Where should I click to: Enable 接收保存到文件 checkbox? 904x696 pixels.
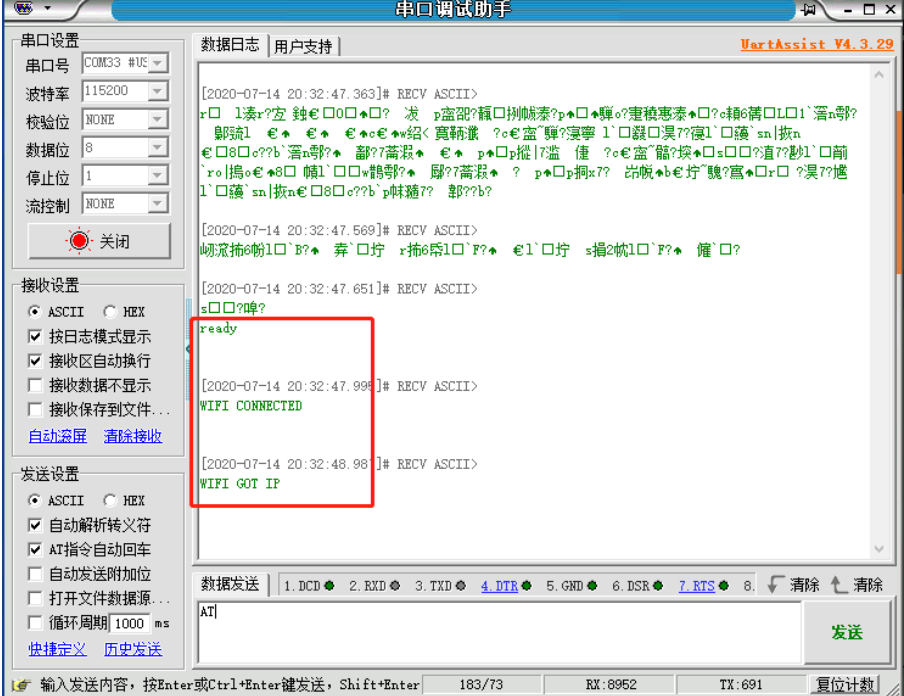tap(36, 410)
